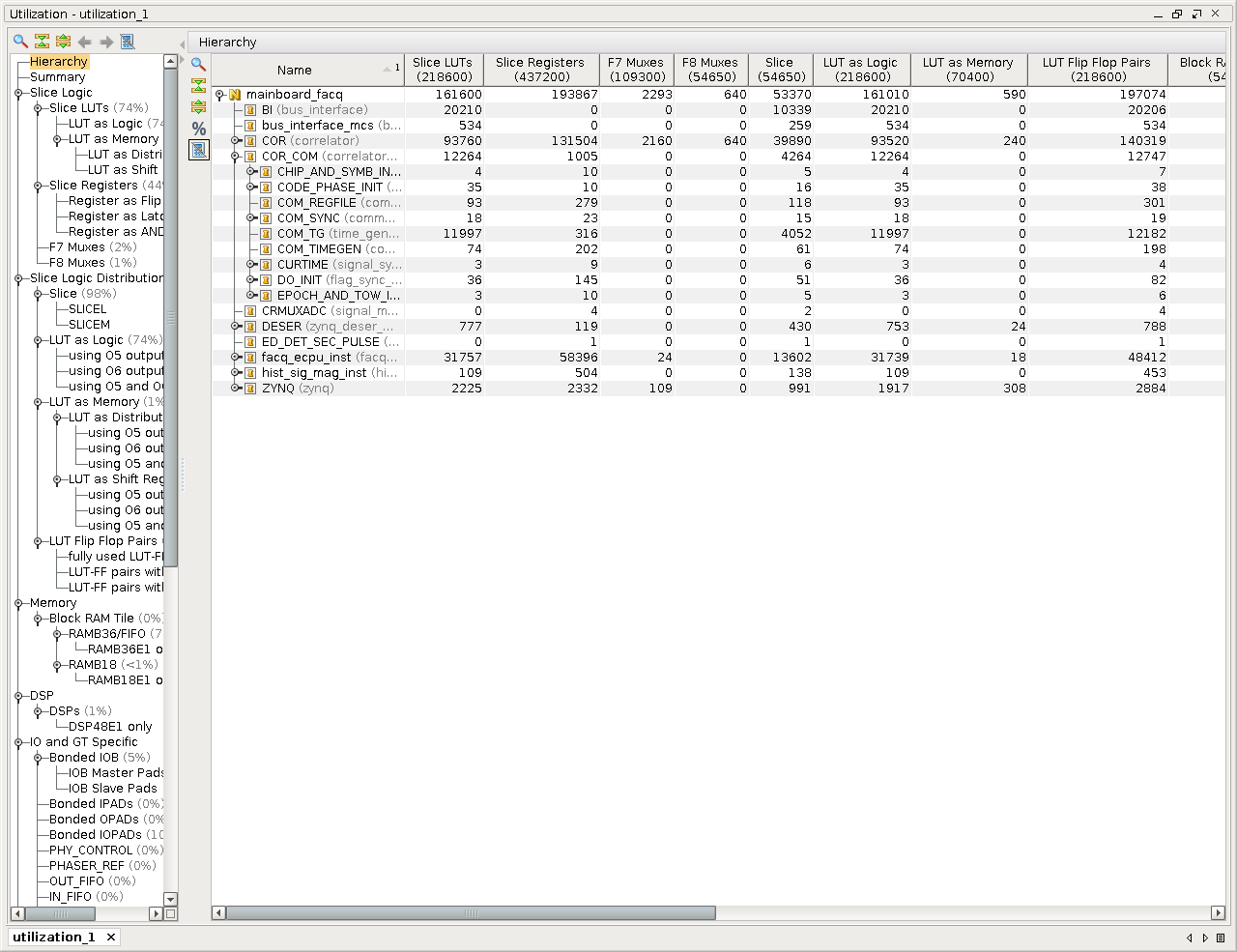Select the utilization_1 tab at the bottom
The image size is (1237, 952).
[54, 937]
